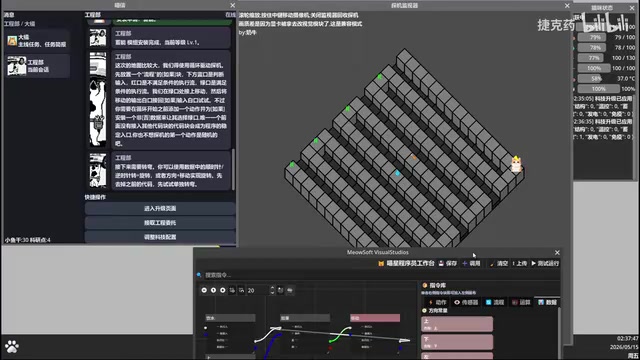Click the chat message list scrollbar
The height and width of the screenshot is (360, 640).
point(233,169)
